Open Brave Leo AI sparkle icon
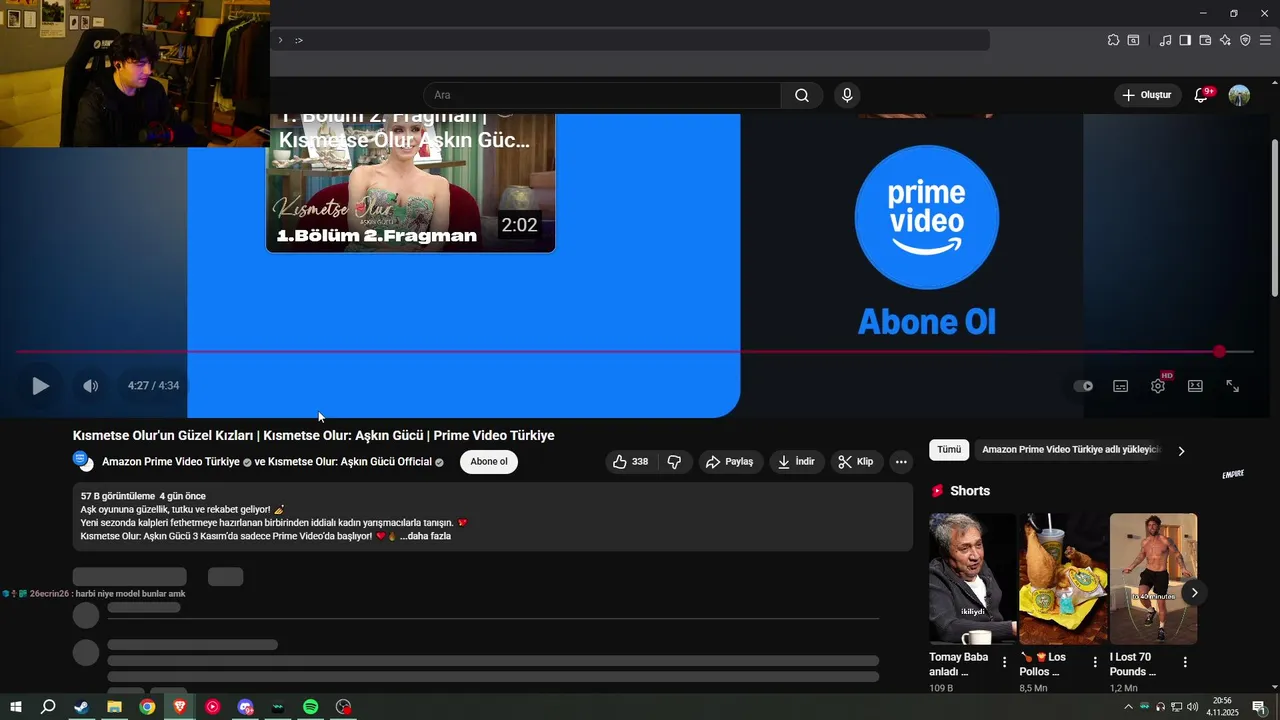 click(x=1225, y=40)
